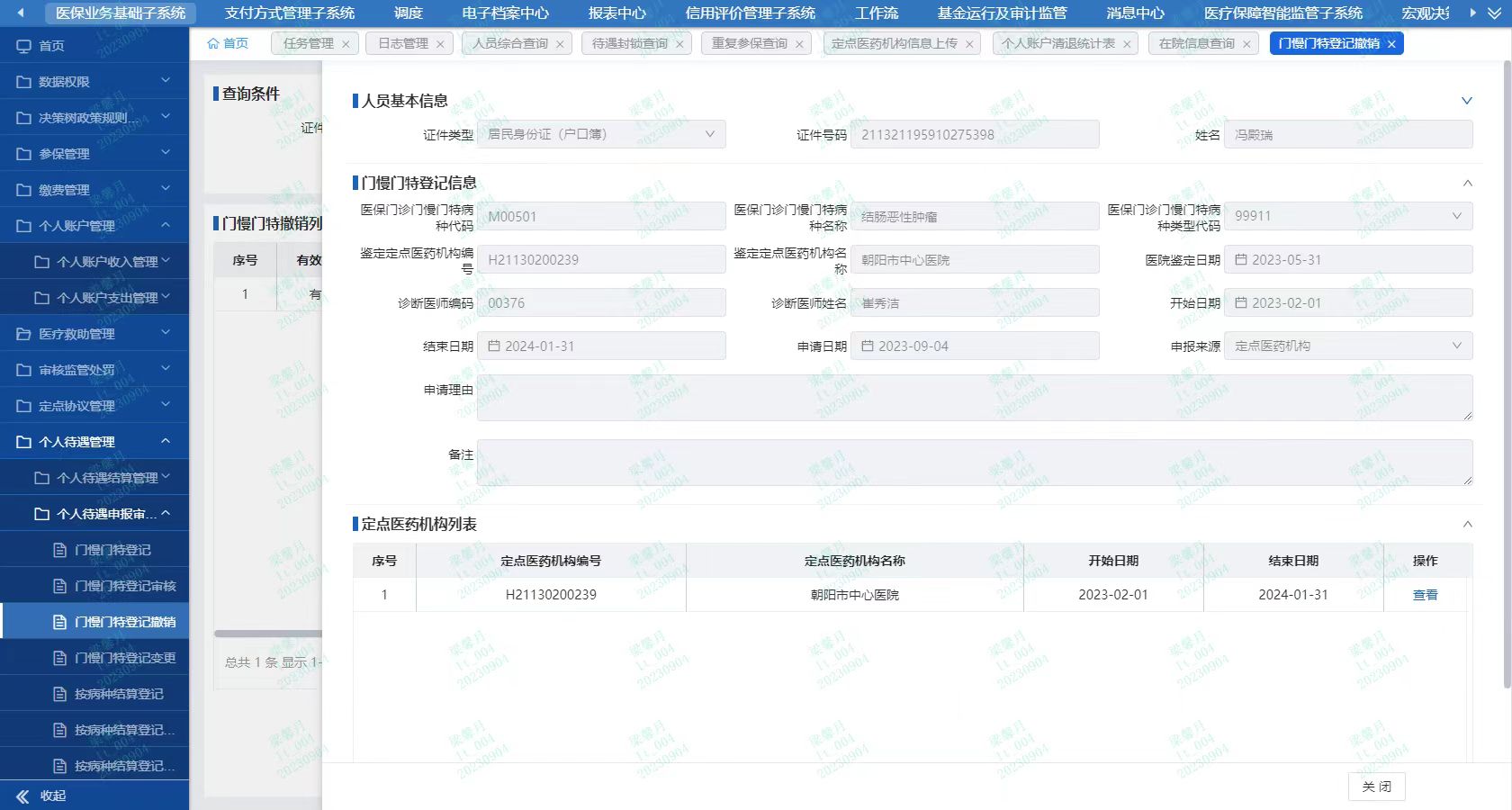Open the top bar's far-right dropdown caret
The height and width of the screenshot is (810, 1512).
(1494, 13)
